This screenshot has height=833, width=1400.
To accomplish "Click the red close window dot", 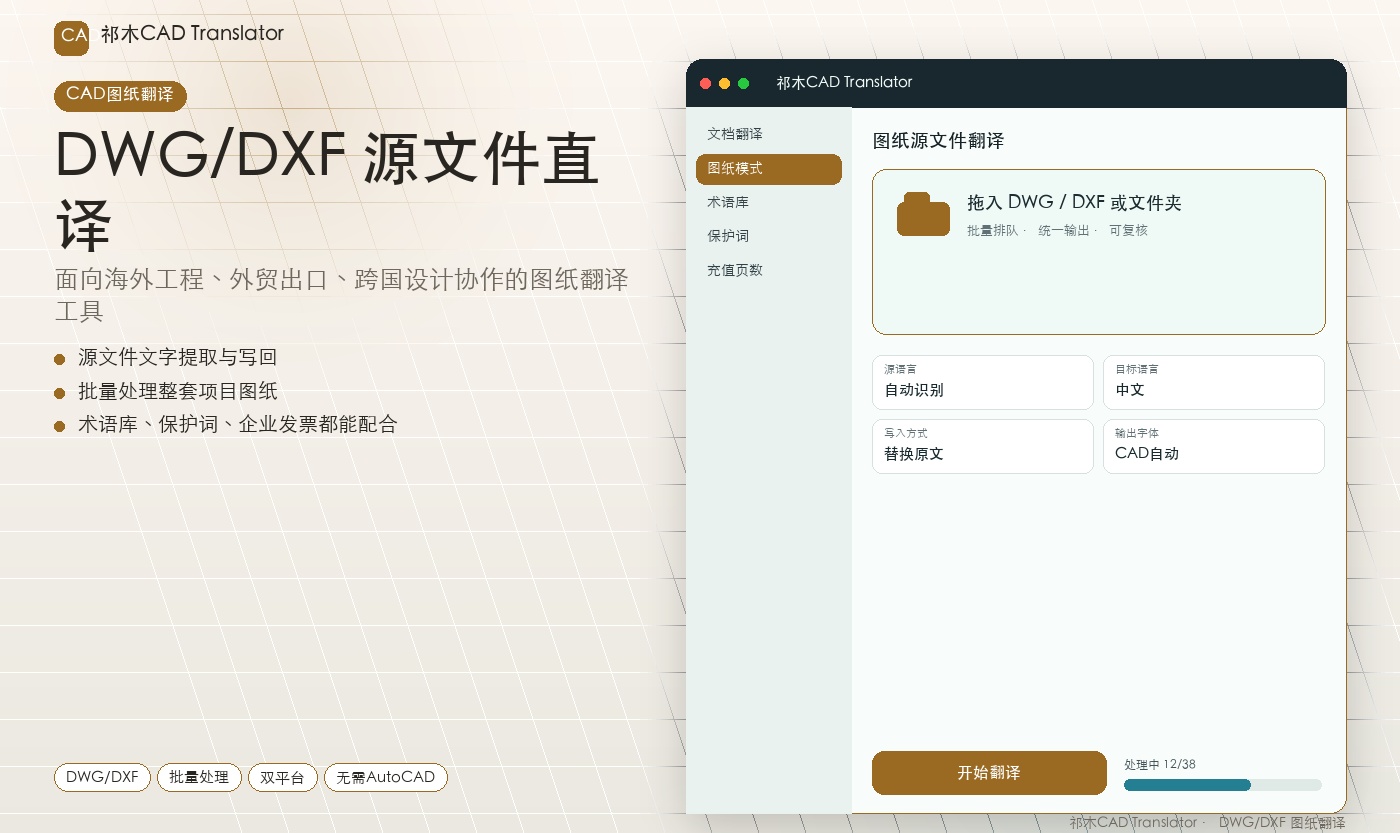I will point(706,83).
